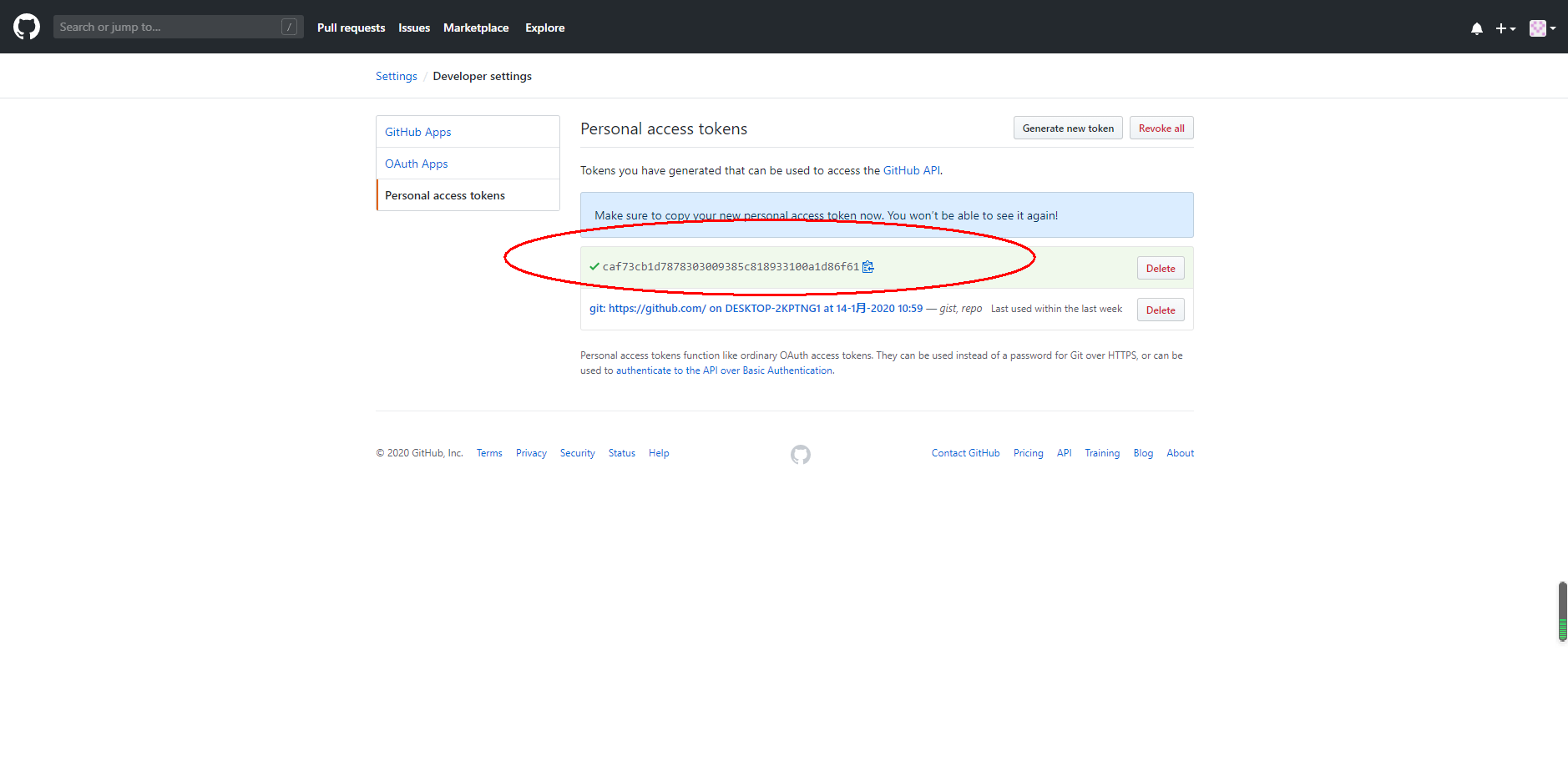Open Pricing in the footer

click(1029, 453)
